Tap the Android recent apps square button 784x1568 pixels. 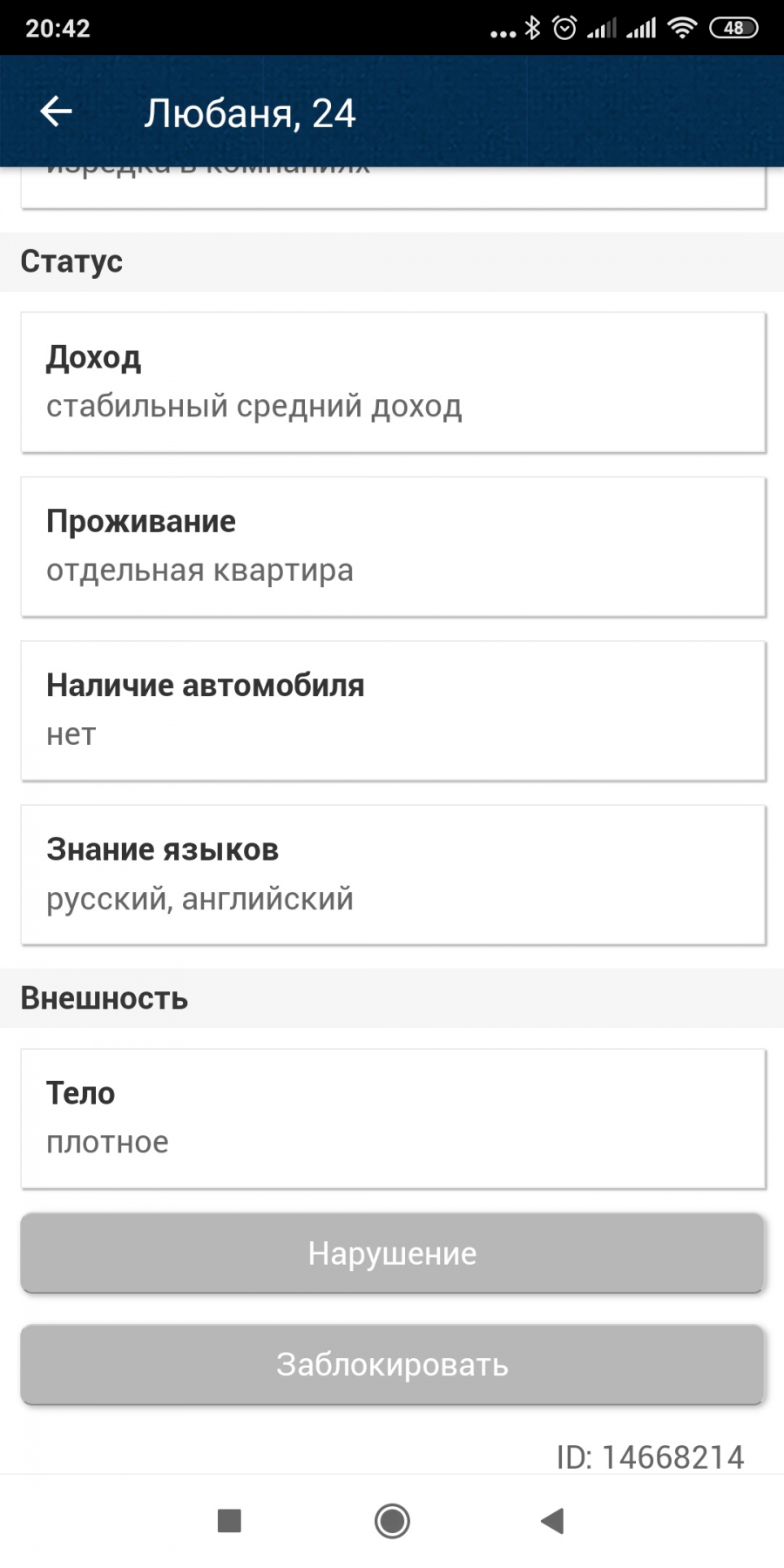pyautogui.click(x=229, y=1521)
